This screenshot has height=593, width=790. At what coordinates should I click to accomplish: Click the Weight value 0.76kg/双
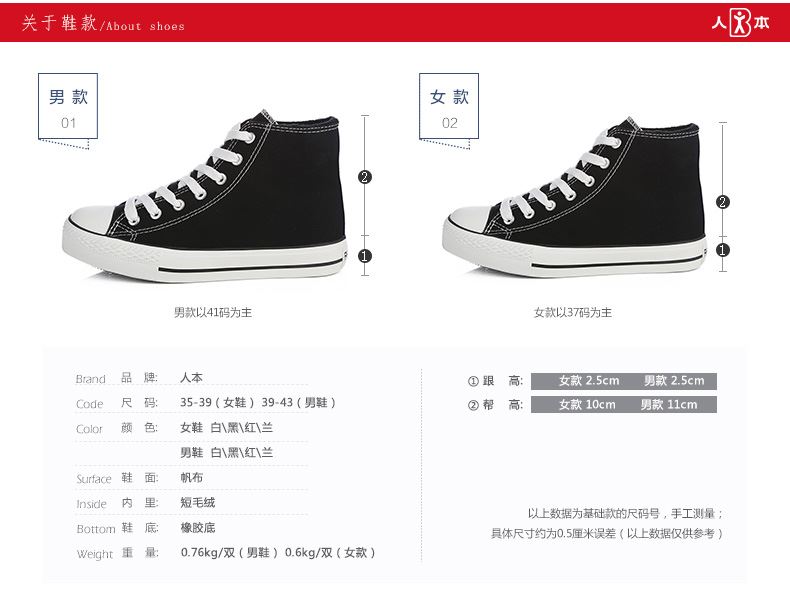pyautogui.click(x=208, y=553)
